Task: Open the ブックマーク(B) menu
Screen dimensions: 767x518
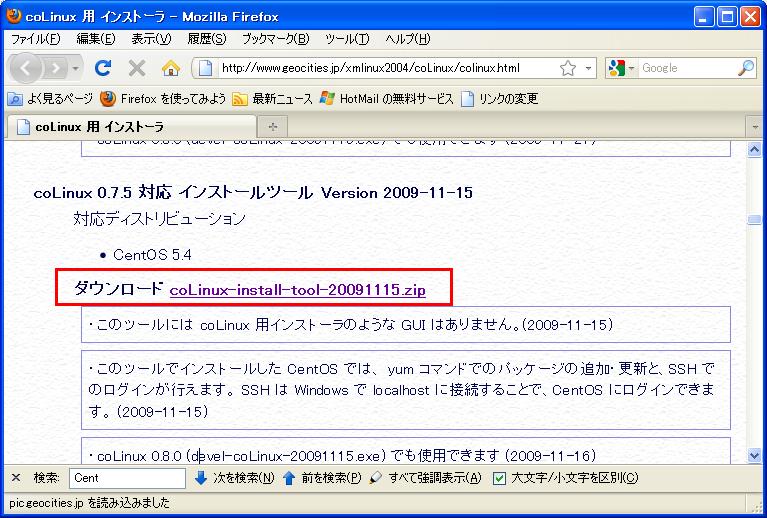Action: tap(275, 39)
